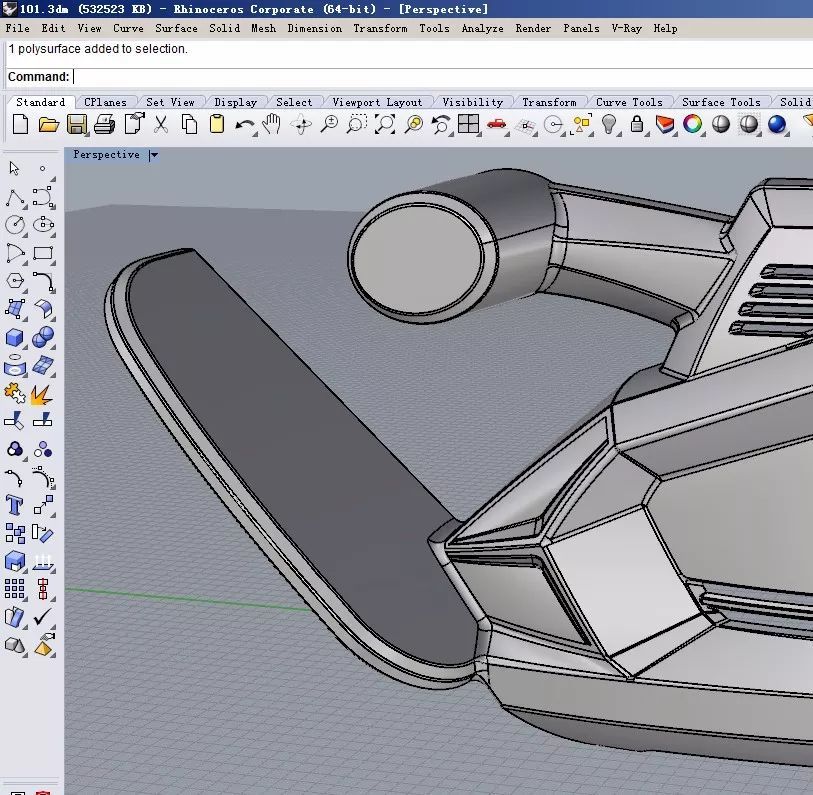This screenshot has height=795, width=813.
Task: Click the Explode tool icon
Action: 43,394
